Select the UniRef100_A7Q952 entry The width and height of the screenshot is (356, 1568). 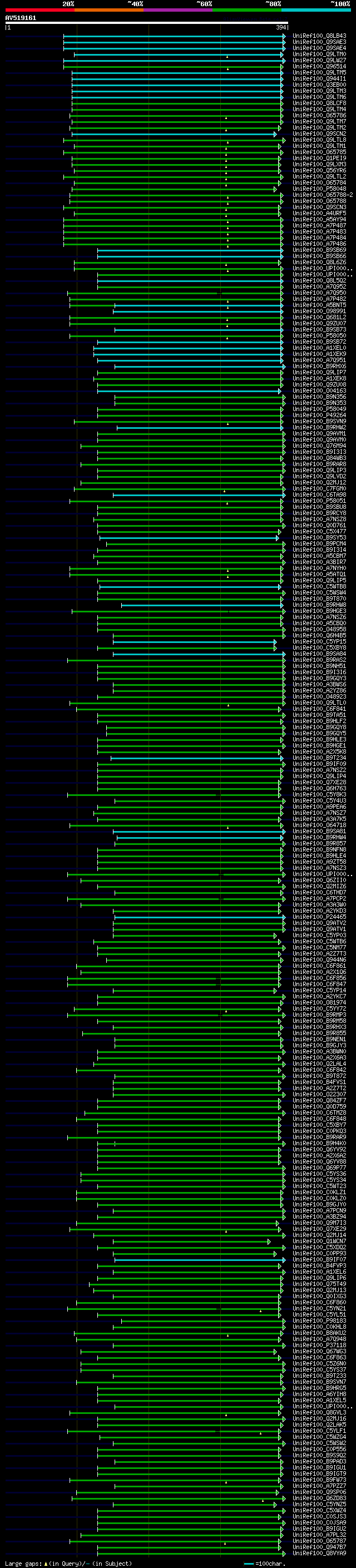pyautogui.click(x=319, y=286)
